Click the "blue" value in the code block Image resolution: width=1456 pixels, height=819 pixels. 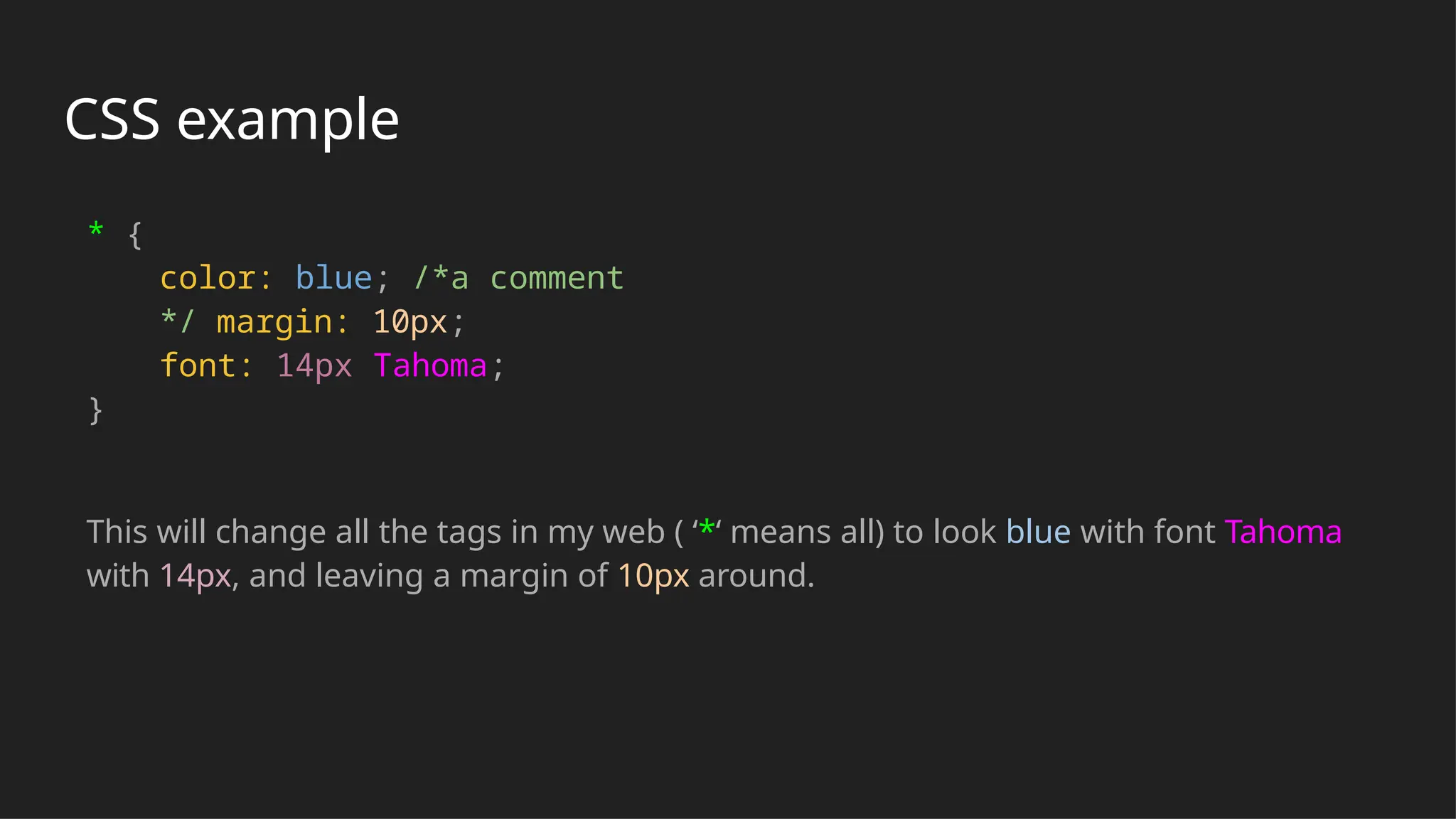tap(333, 278)
